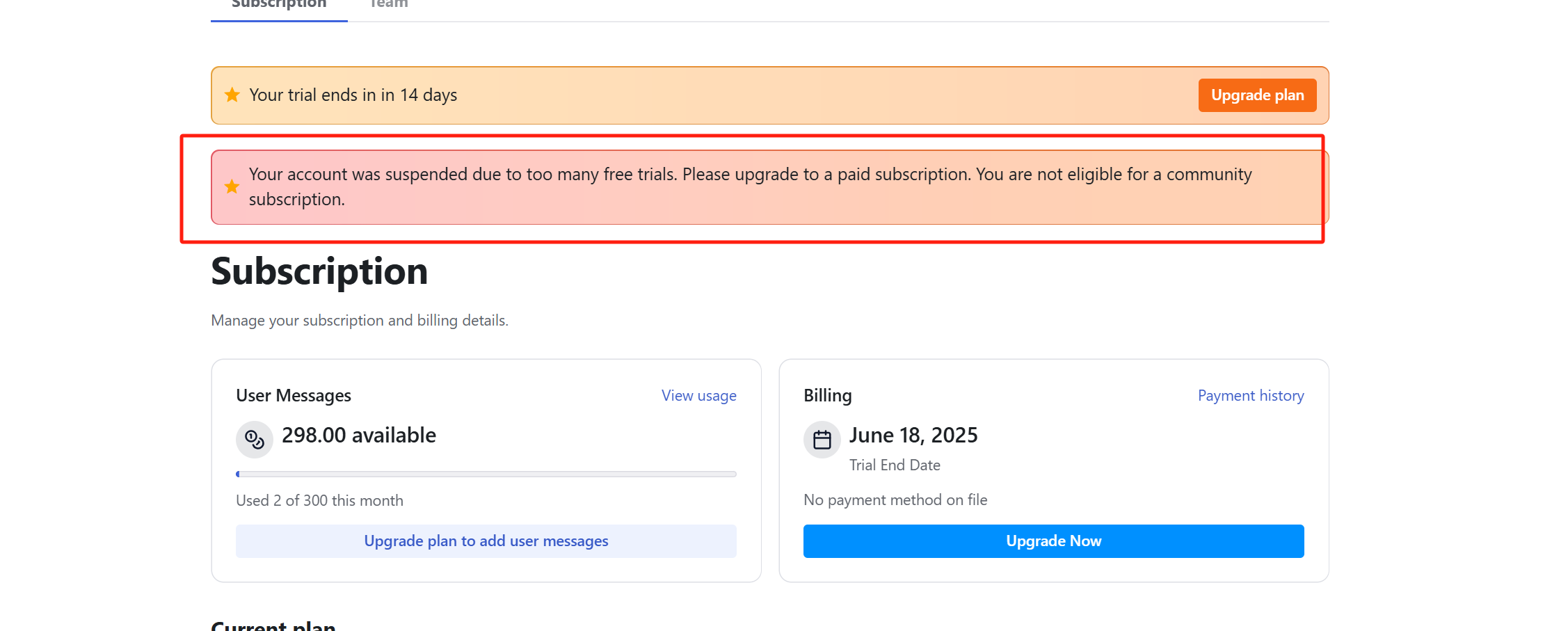This screenshot has height=631, width=1568.
Task: Select the Subscription tab
Action: tap(279, 4)
